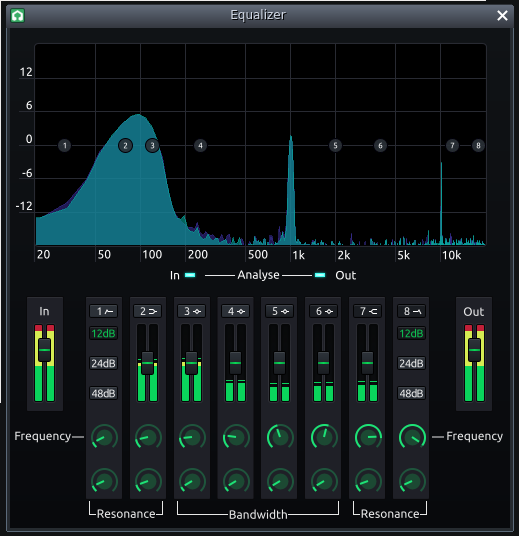519x536 pixels.
Task: Click the In gain fader handle
Action: tap(44, 350)
